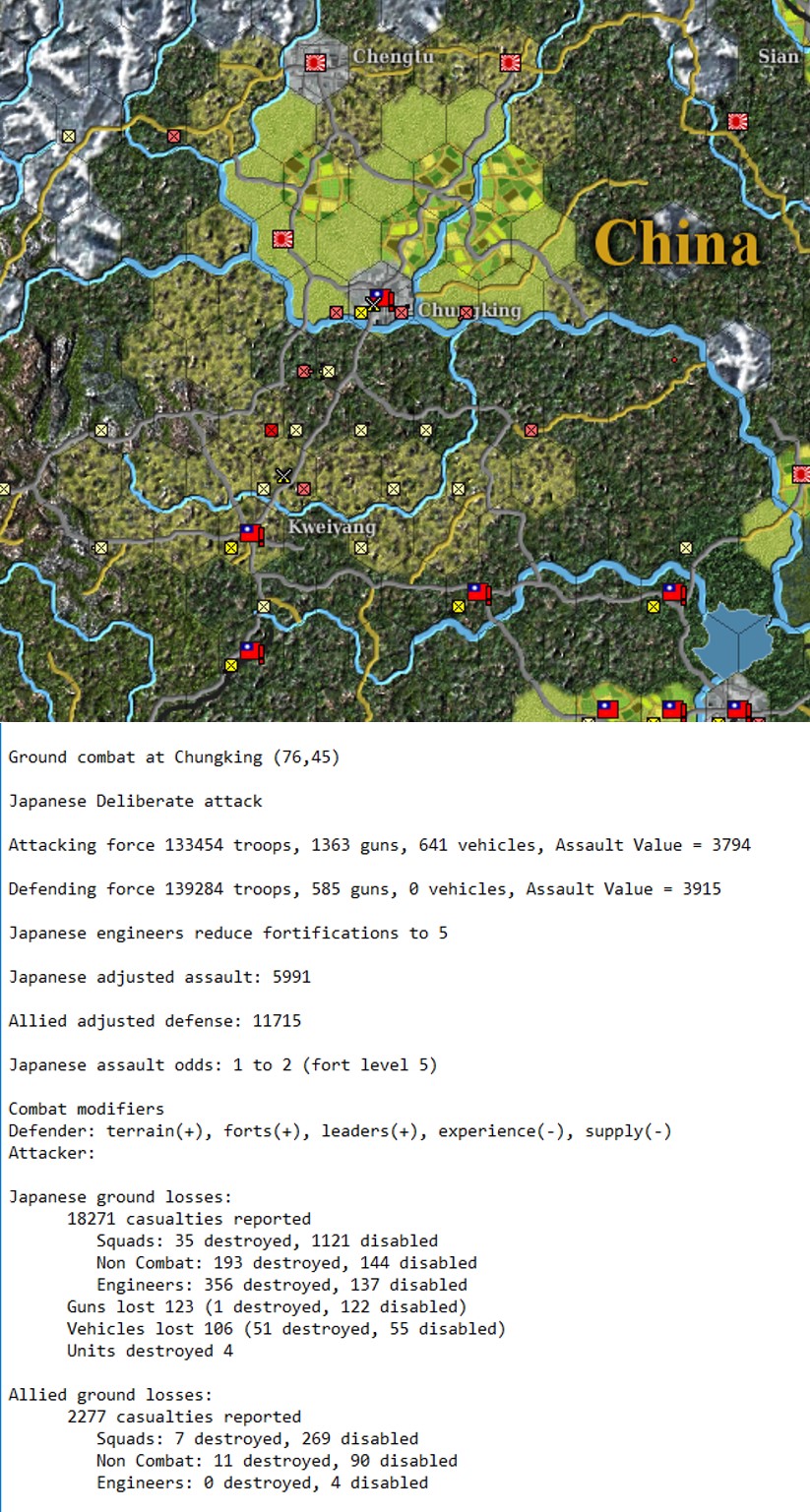Select the Japanese flag on the map's right edge
Screen dimensions: 810x1512
click(801, 474)
